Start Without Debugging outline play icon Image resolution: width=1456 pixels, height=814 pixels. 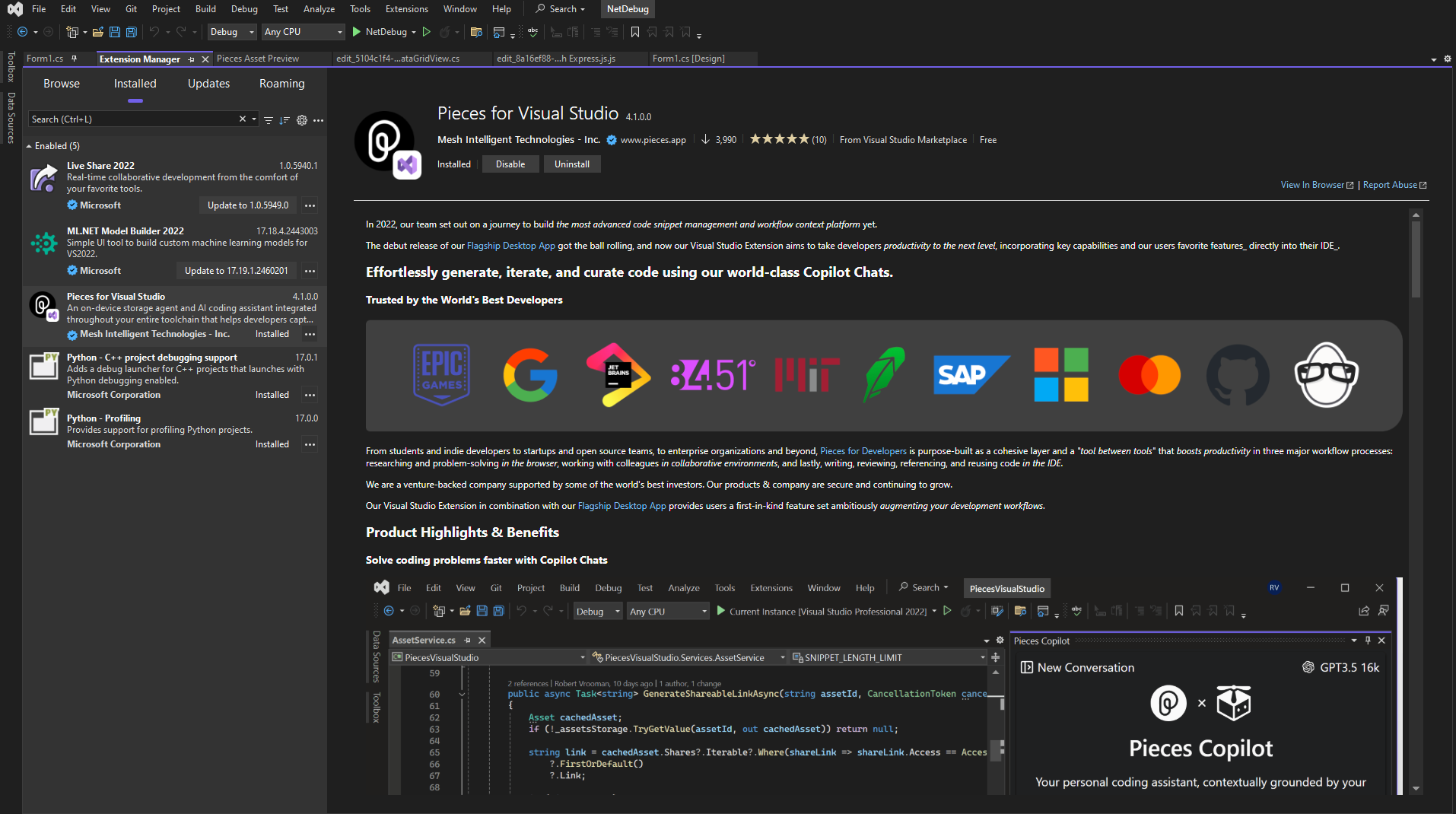[427, 32]
